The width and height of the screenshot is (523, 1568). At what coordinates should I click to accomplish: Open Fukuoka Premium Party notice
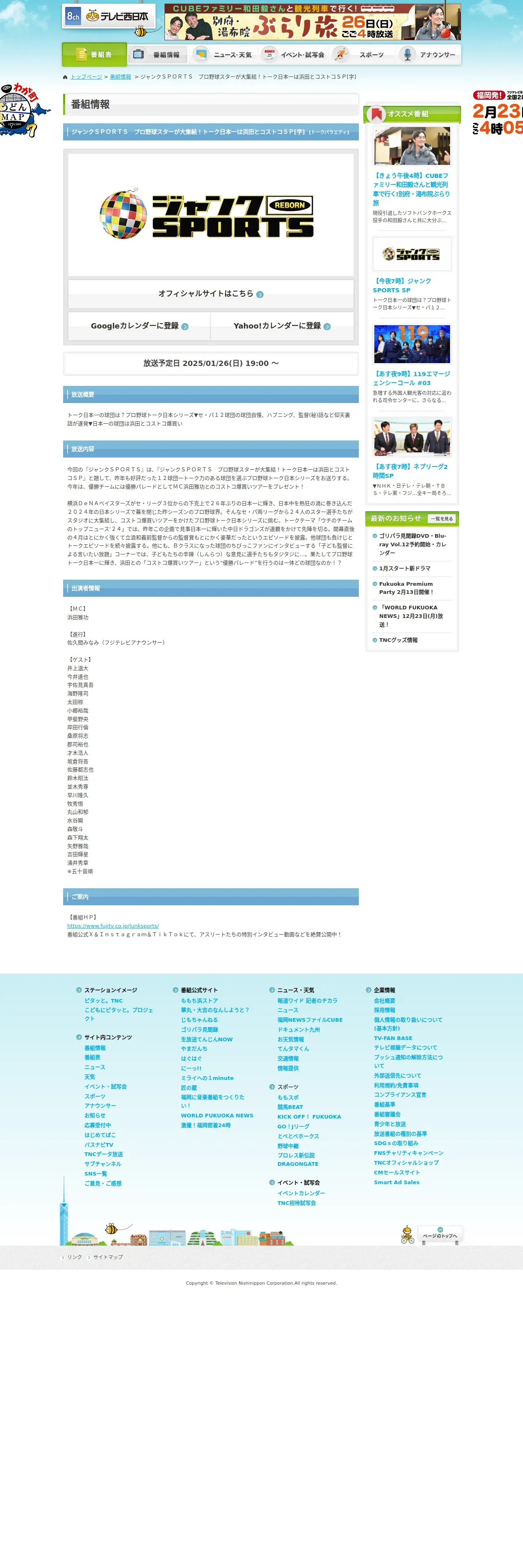[406, 588]
